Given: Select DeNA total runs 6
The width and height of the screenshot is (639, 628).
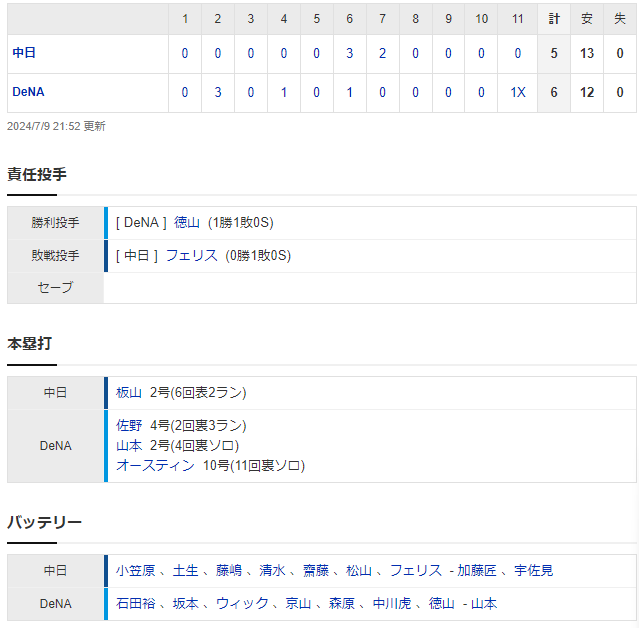Looking at the screenshot, I should pyautogui.click(x=554, y=93).
